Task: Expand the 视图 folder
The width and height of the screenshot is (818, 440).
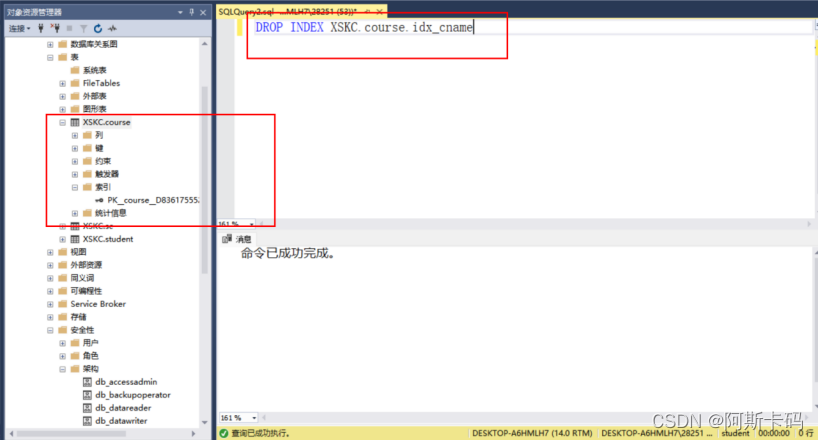Action: click(50, 252)
